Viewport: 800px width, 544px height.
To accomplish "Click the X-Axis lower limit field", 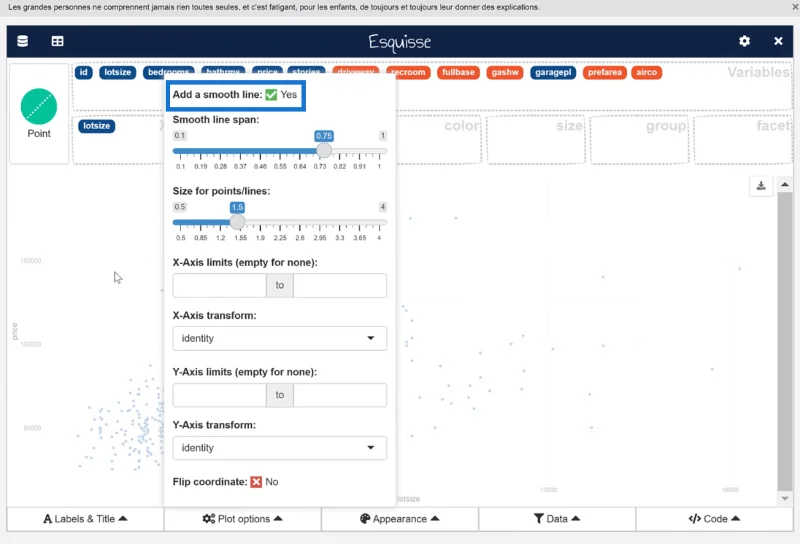I will point(219,285).
